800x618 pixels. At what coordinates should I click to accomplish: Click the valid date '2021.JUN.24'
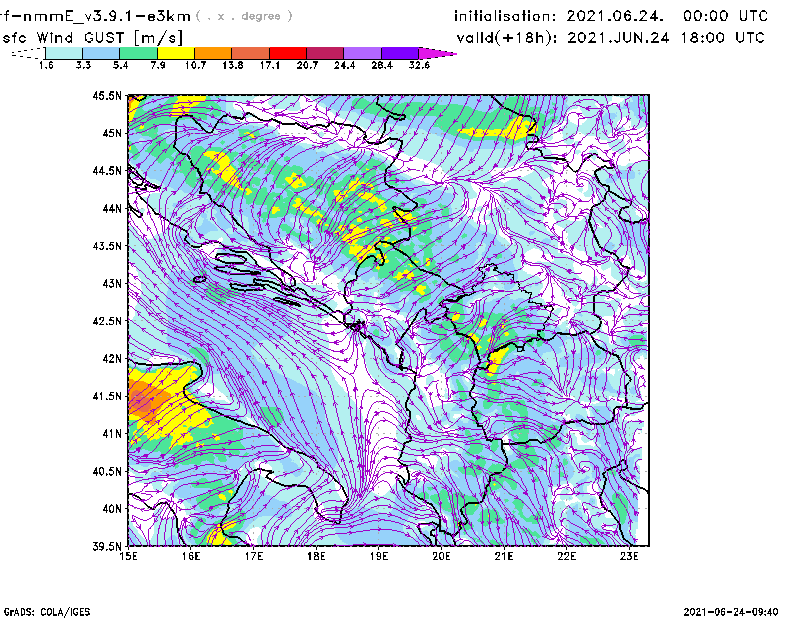[x=618, y=38]
